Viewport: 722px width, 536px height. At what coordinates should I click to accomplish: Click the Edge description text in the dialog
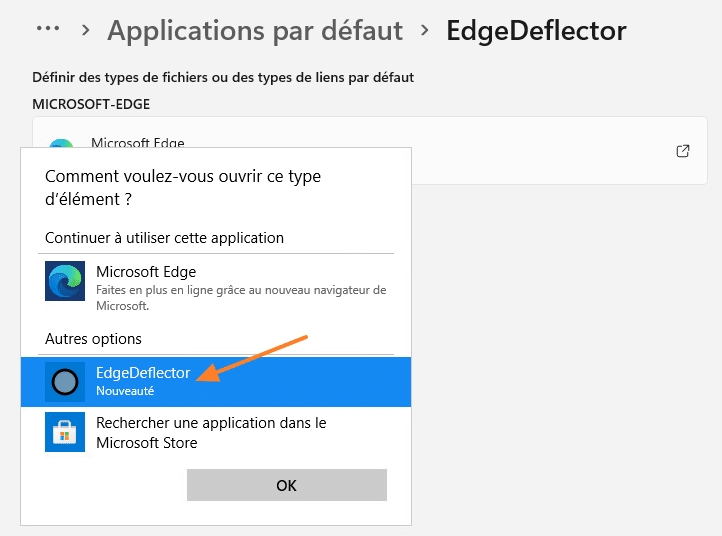240,298
